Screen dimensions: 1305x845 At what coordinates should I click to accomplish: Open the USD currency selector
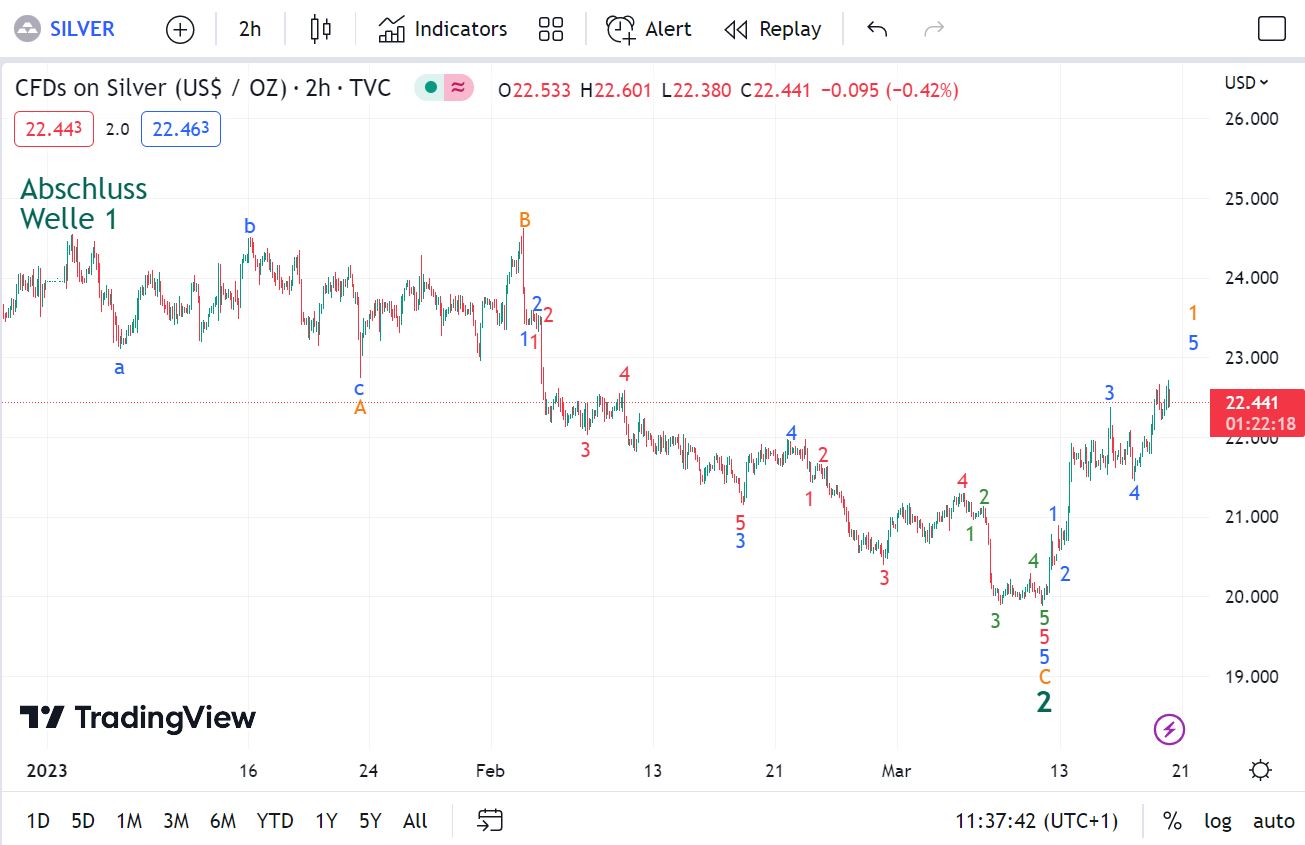click(1247, 83)
